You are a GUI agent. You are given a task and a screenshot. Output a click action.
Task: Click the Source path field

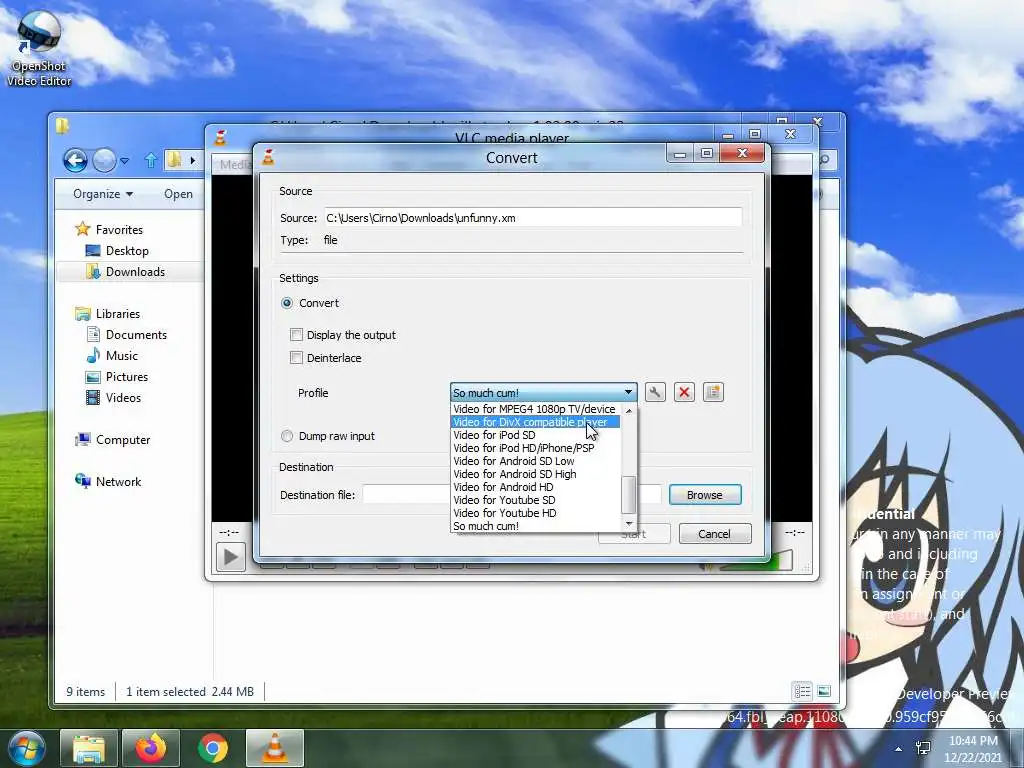533,218
